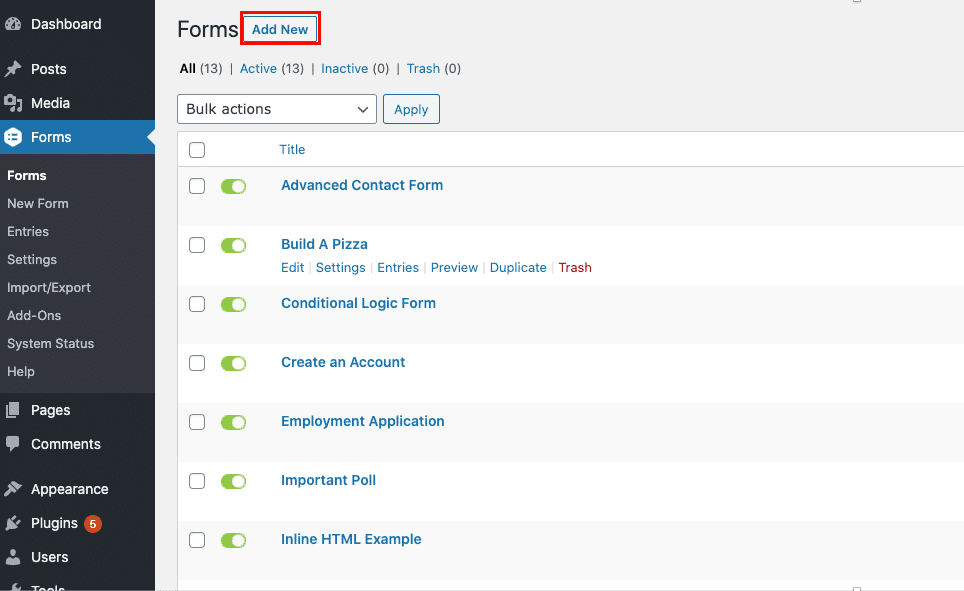Open the Users sidebar icon
This screenshot has height=591, width=964.
click(x=14, y=557)
